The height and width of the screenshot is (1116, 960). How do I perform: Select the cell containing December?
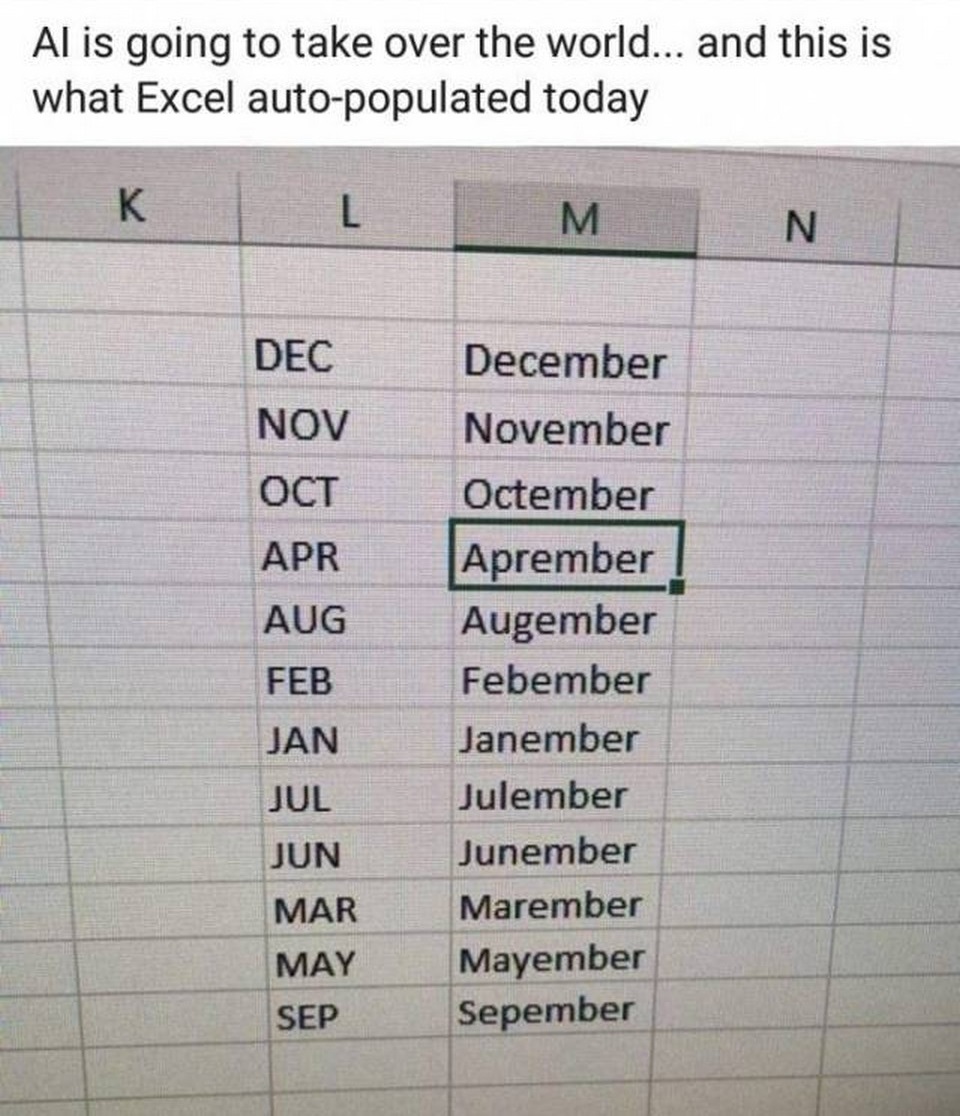(572, 360)
